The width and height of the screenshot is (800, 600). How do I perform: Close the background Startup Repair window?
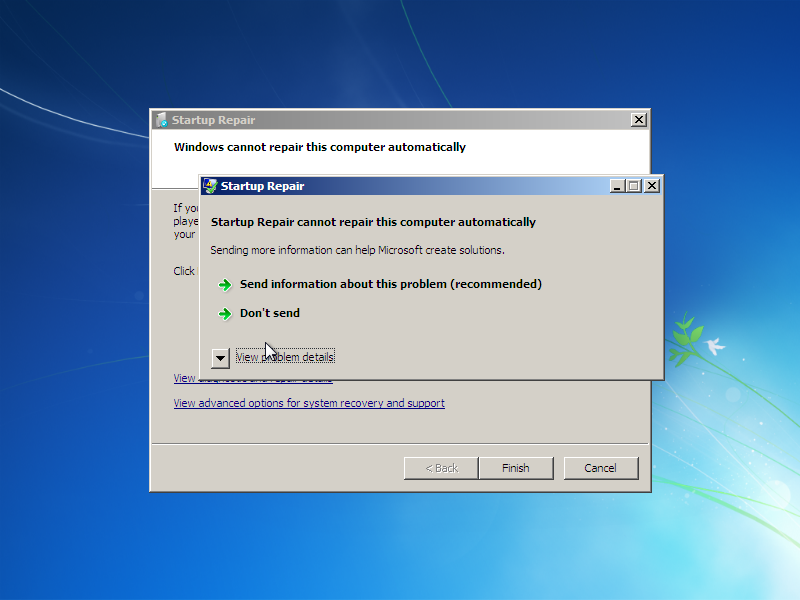click(638, 120)
